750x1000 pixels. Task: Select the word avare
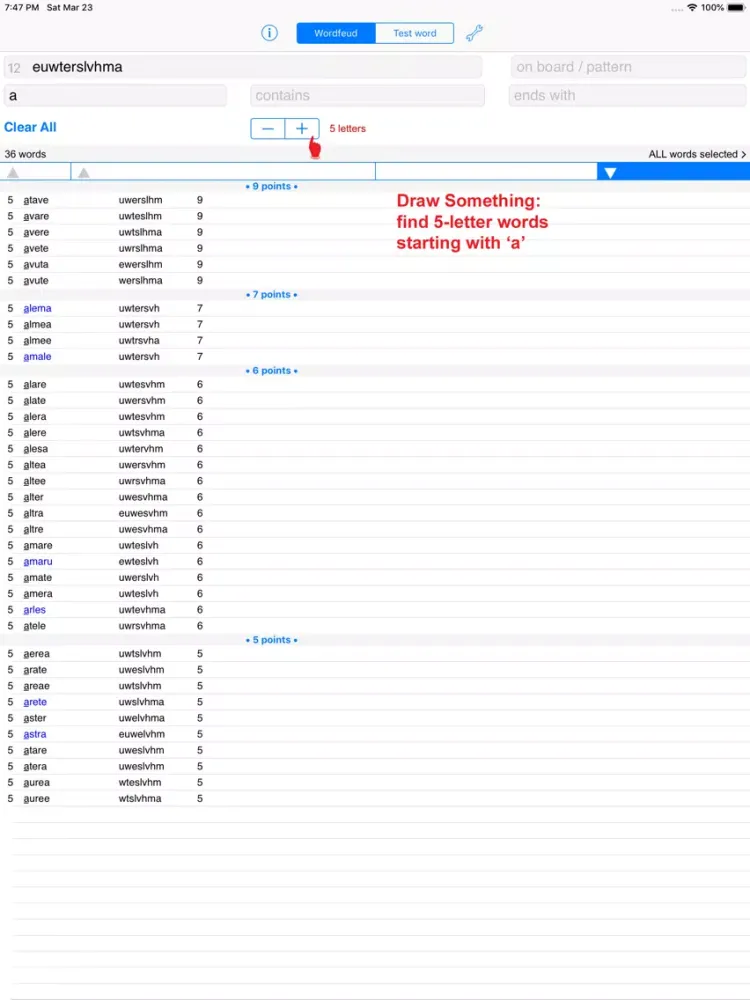36,216
